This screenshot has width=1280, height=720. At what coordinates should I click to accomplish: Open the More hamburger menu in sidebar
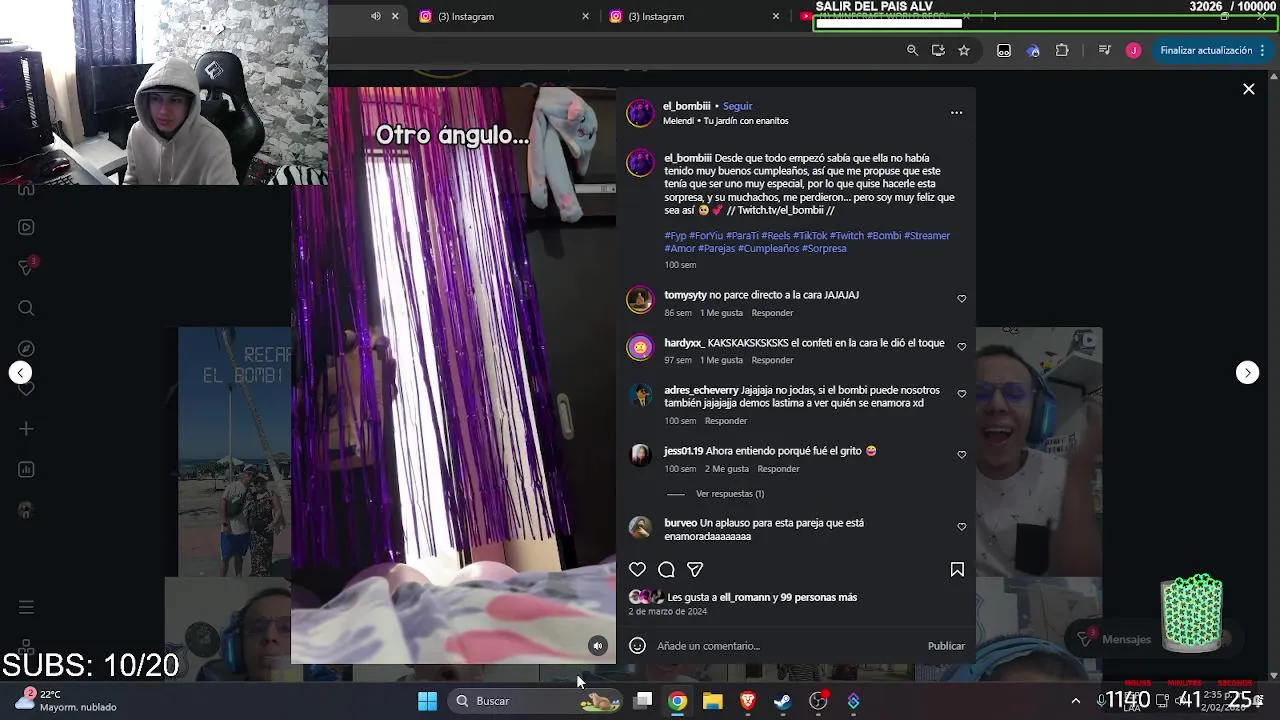27,607
